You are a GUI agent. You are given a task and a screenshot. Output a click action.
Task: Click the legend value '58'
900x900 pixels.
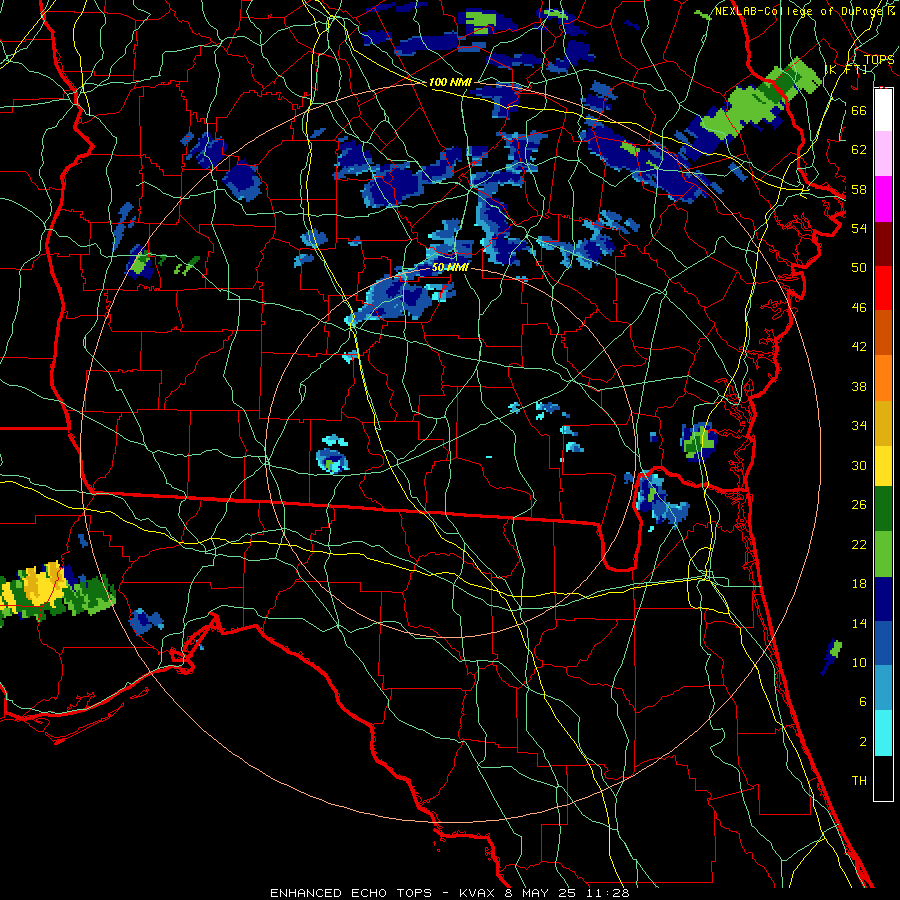859,189
